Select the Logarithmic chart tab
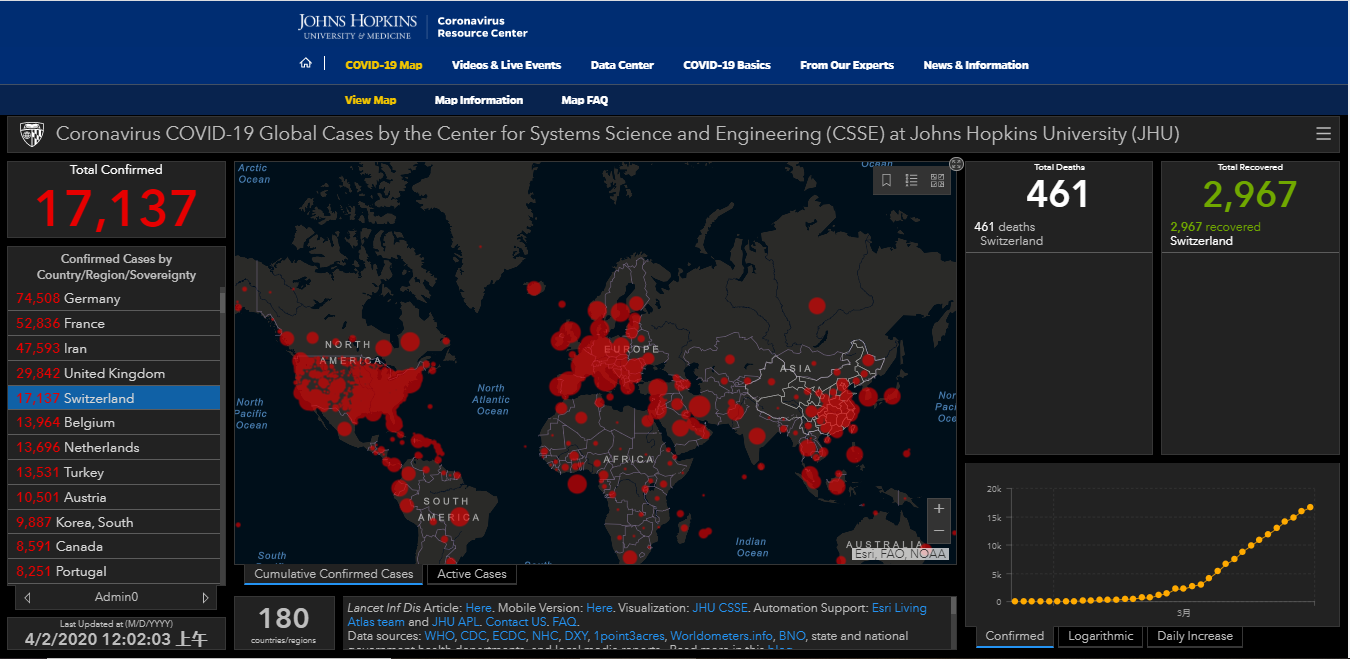 pos(1101,636)
